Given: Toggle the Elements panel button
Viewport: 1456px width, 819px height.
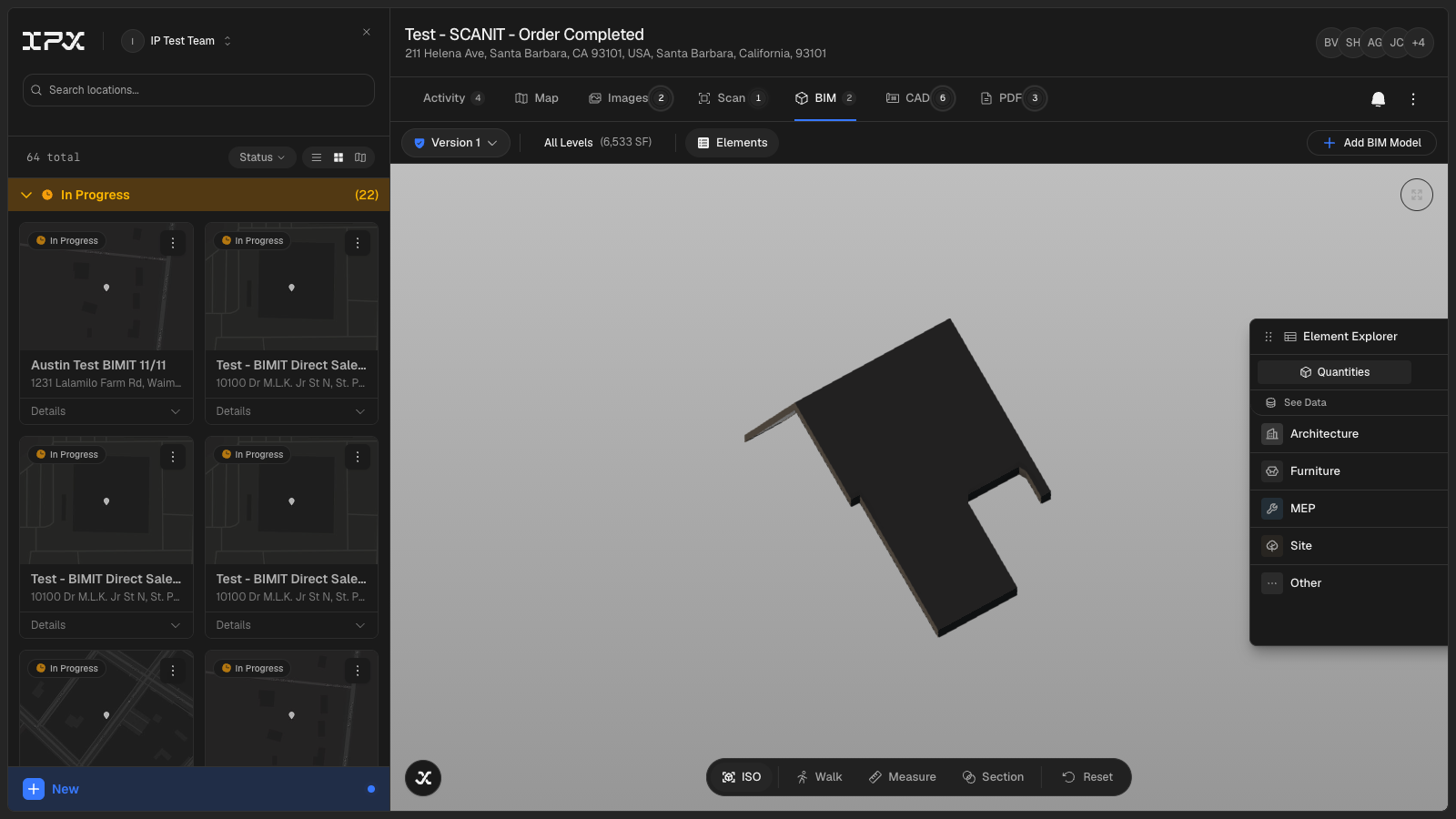Looking at the screenshot, I should [x=733, y=143].
